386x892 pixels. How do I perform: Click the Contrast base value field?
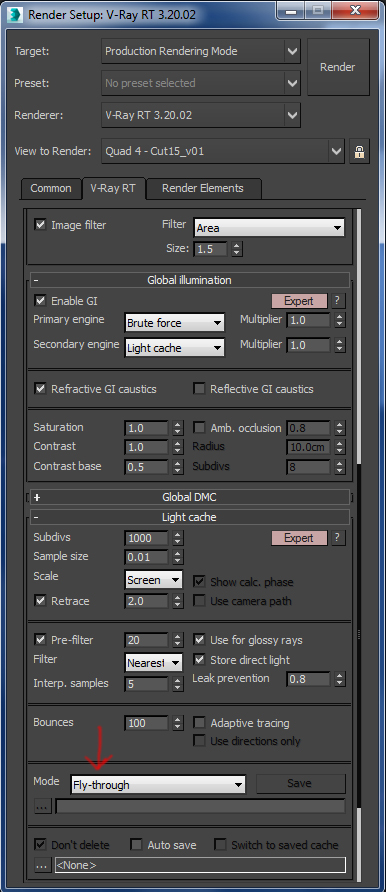[x=147, y=467]
